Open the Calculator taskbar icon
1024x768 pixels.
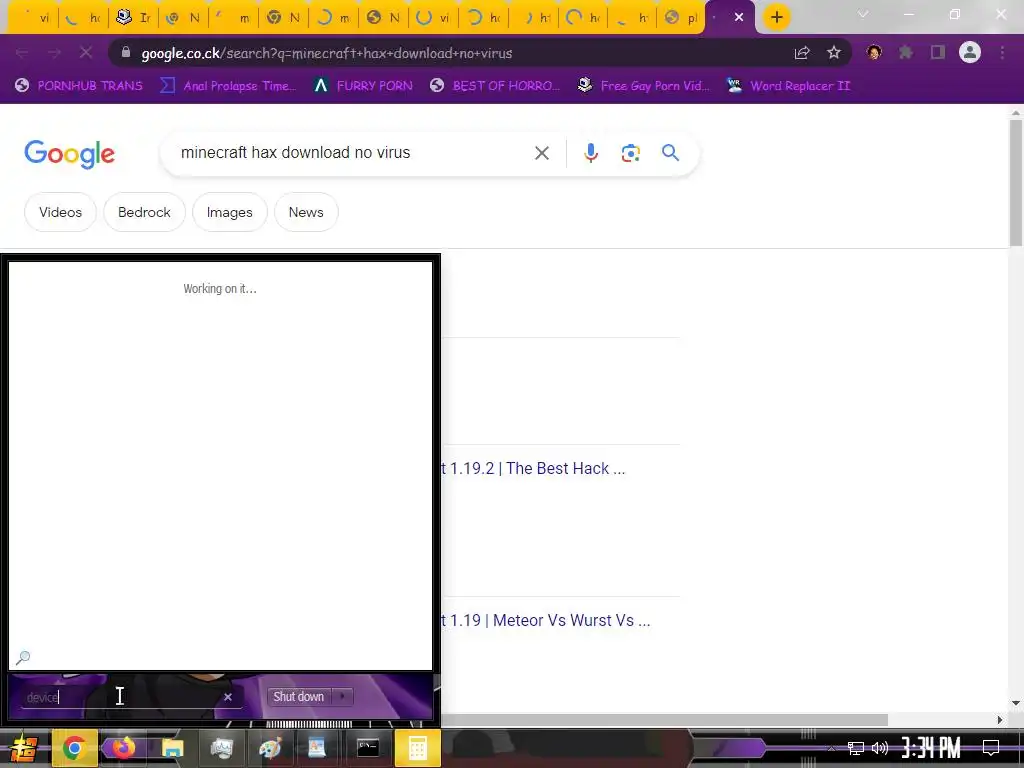[417, 748]
